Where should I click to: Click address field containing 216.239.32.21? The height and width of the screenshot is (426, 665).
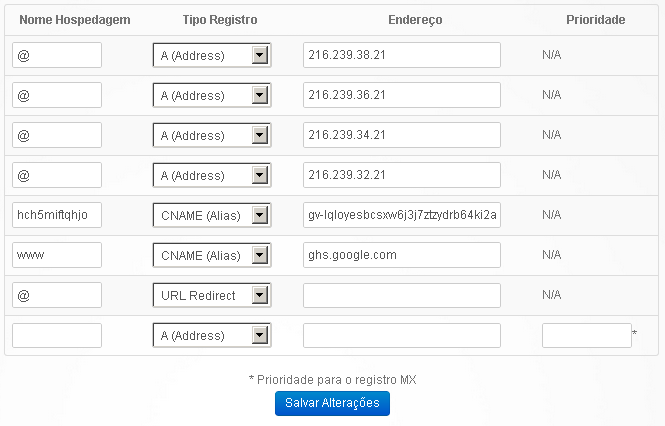click(x=402, y=175)
